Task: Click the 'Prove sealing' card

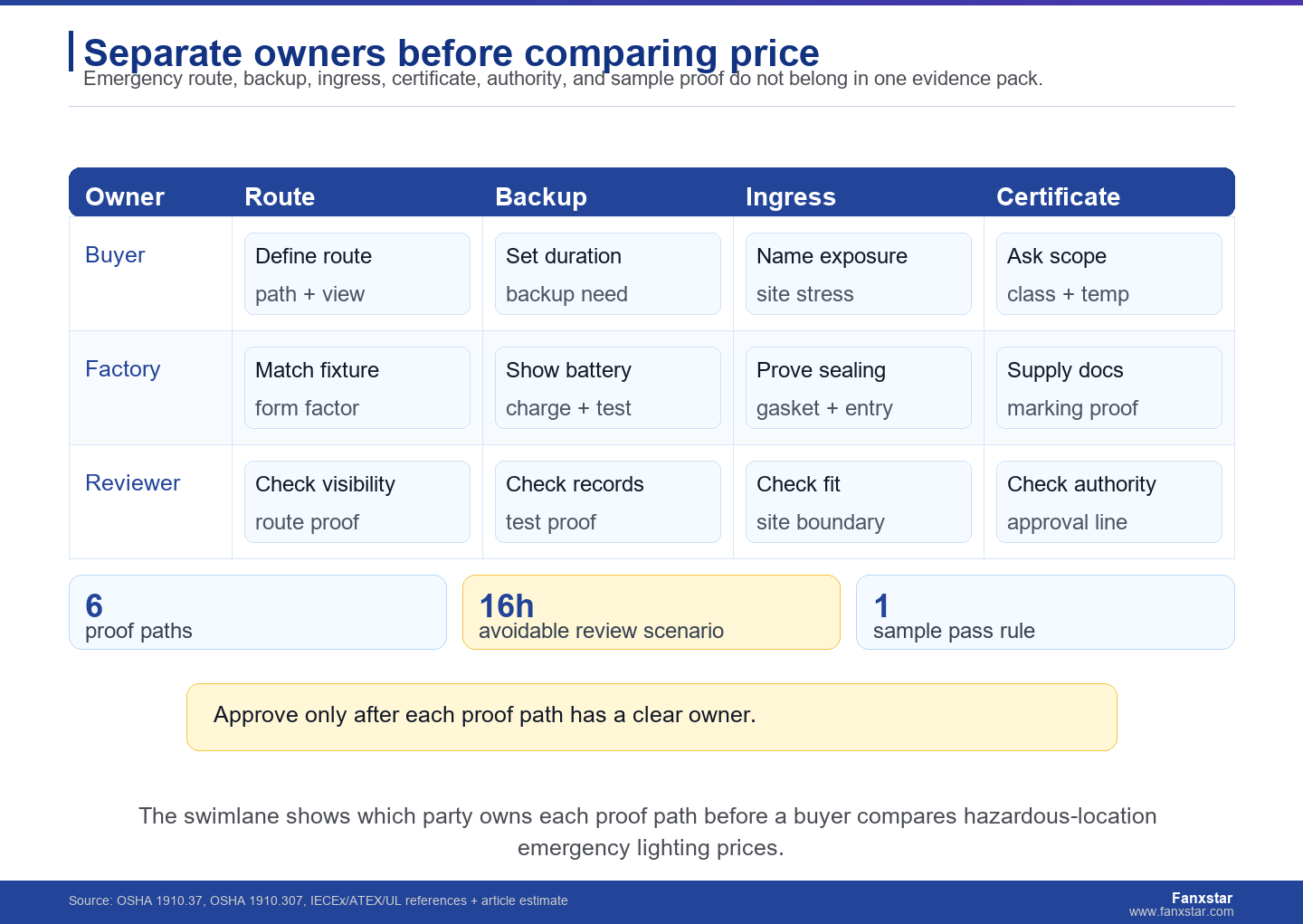Action: [x=859, y=388]
